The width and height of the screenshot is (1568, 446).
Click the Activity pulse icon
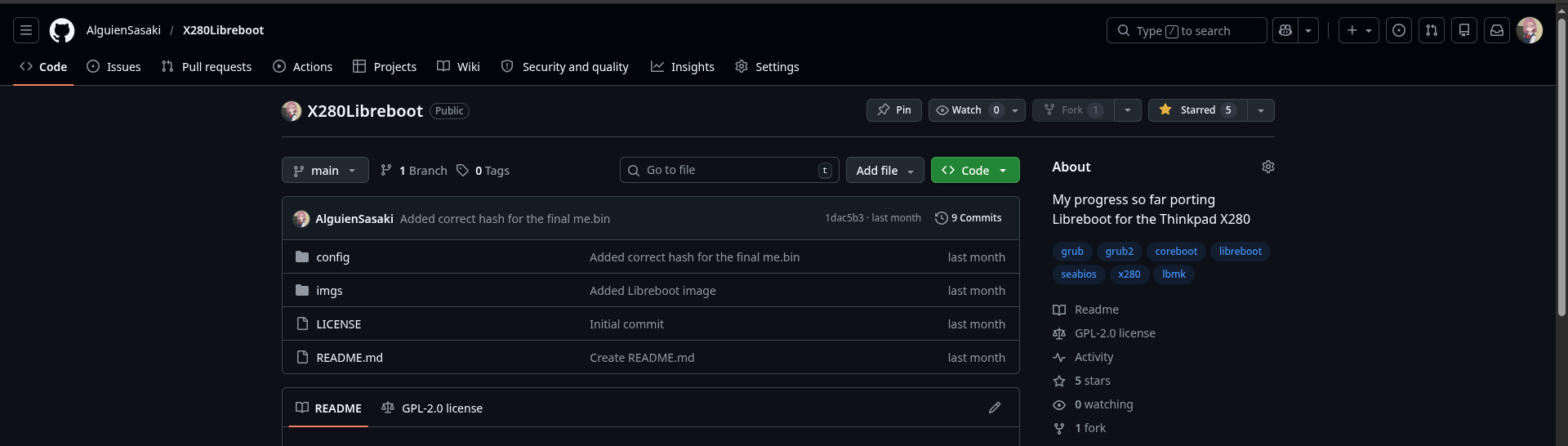[x=1059, y=357]
